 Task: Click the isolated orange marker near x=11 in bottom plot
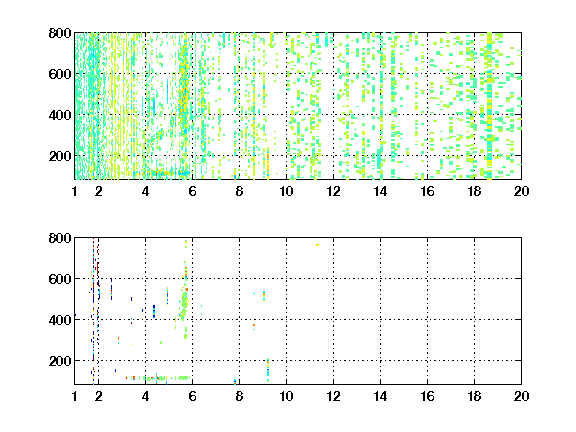pyautogui.click(x=317, y=245)
